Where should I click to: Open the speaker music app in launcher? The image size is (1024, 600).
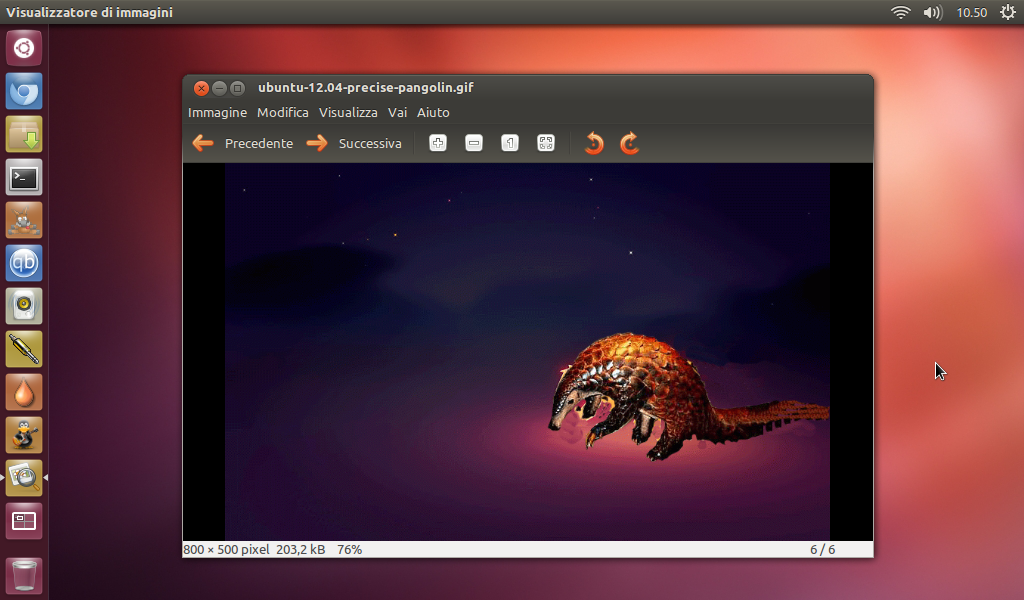[24, 306]
